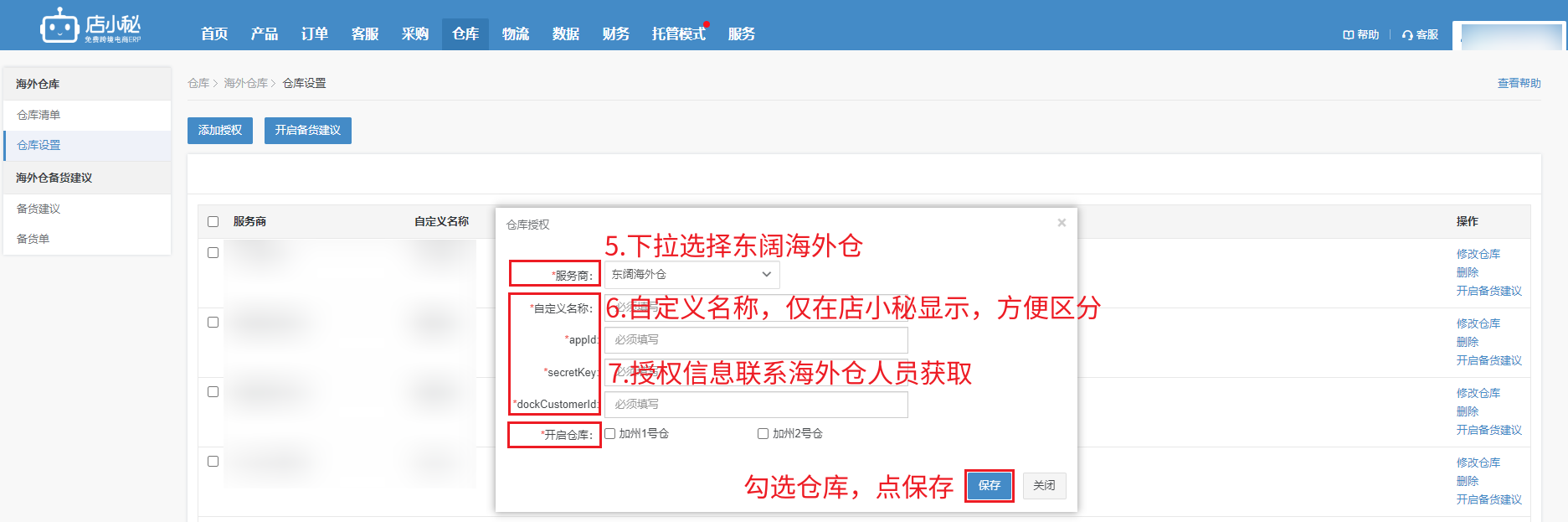Click the 保存 button in the dialog
The height and width of the screenshot is (522, 1568).
[990, 485]
